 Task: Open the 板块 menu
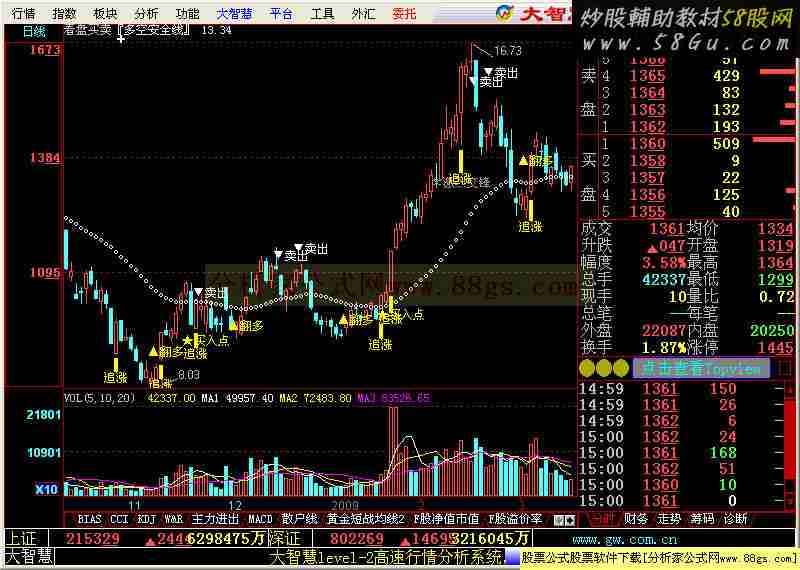click(105, 13)
